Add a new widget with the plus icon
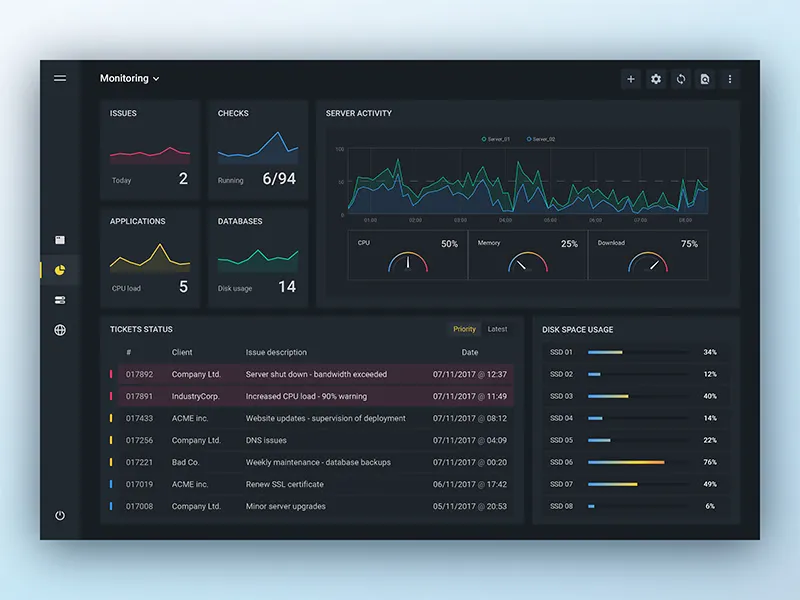Image resolution: width=800 pixels, height=600 pixels. (x=631, y=78)
